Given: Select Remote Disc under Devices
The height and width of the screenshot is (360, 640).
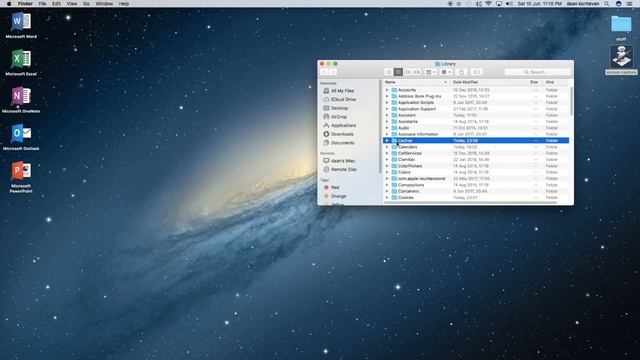Looking at the screenshot, I should coord(340,169).
